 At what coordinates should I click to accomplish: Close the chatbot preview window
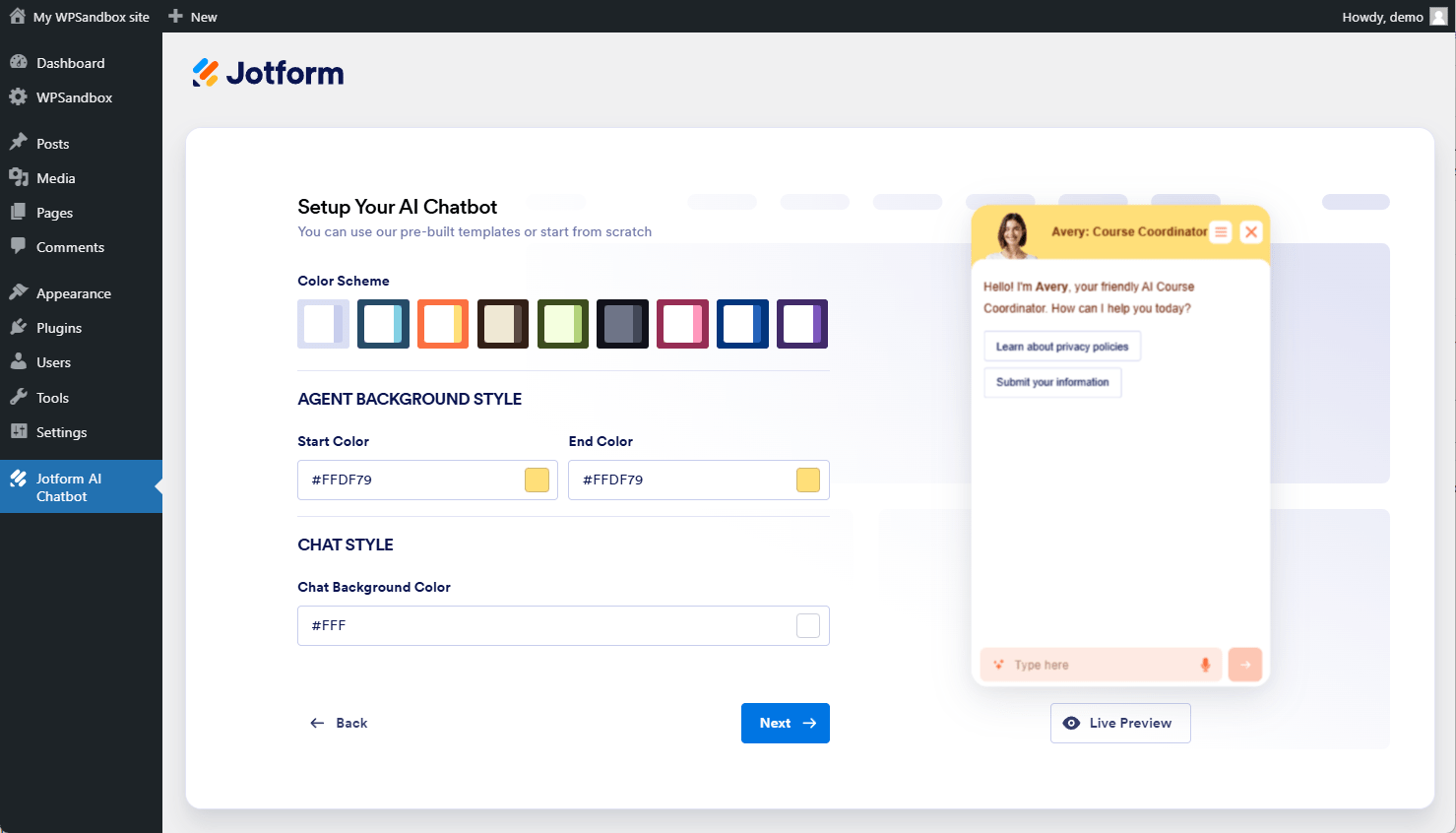click(1251, 232)
